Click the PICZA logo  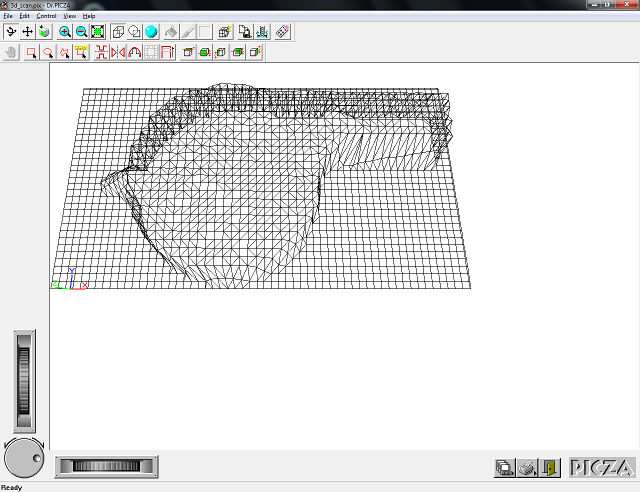pyautogui.click(x=602, y=468)
